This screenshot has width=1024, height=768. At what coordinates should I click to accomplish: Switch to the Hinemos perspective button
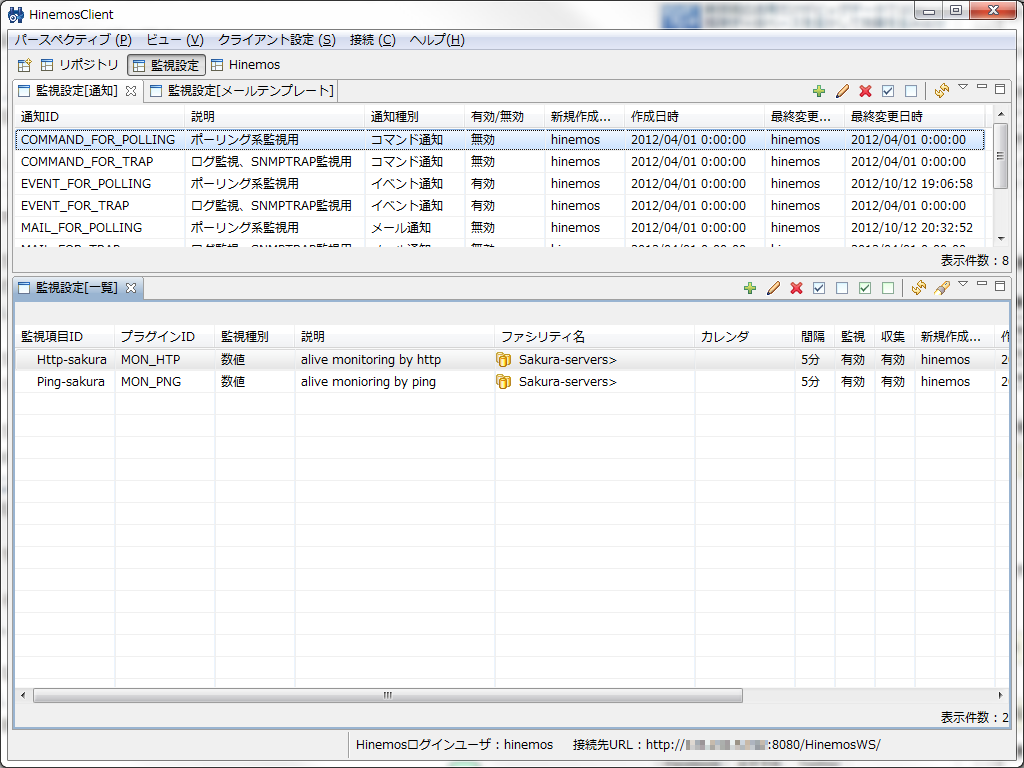(246, 65)
